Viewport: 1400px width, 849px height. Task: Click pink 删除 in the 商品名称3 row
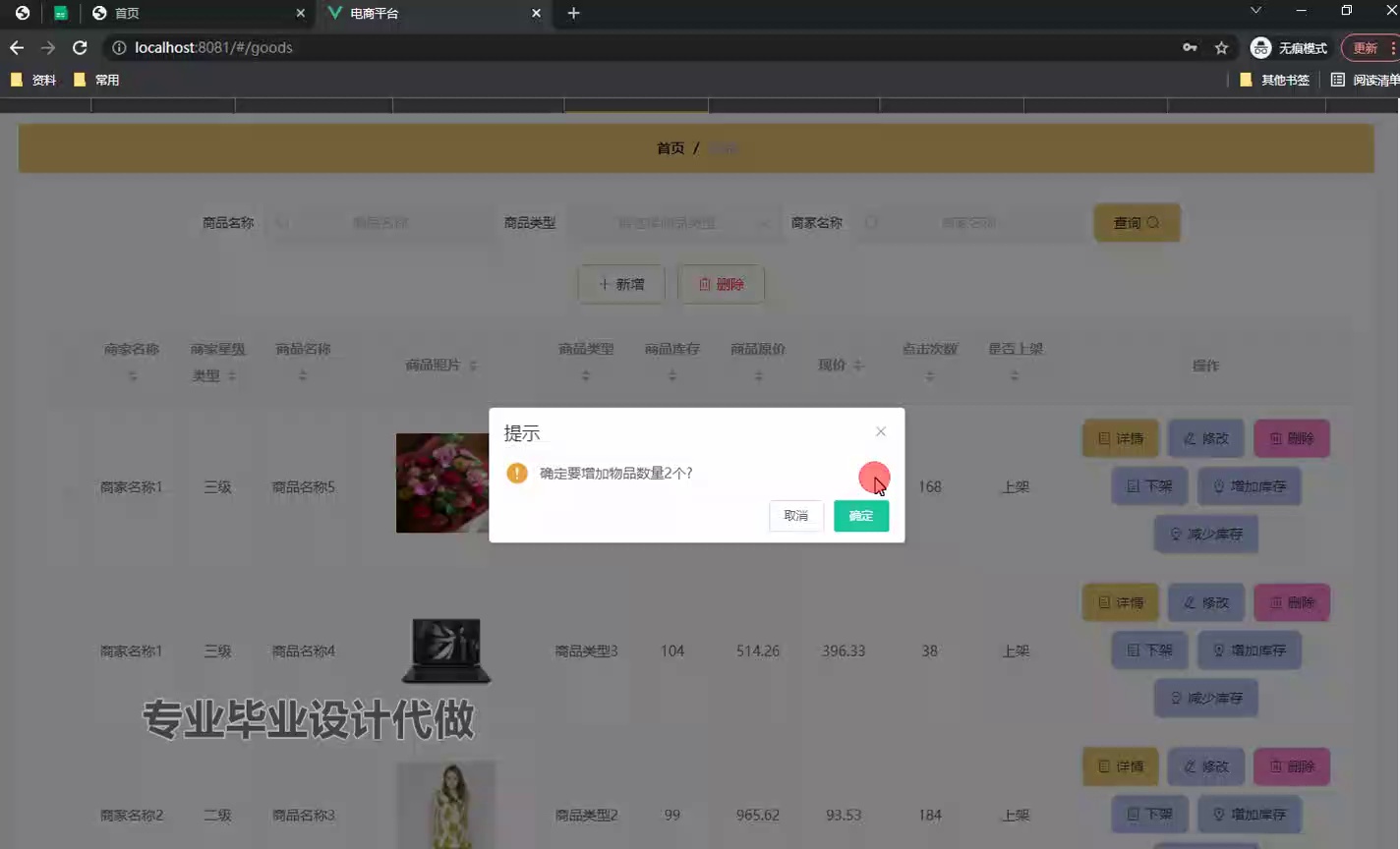click(x=1292, y=766)
